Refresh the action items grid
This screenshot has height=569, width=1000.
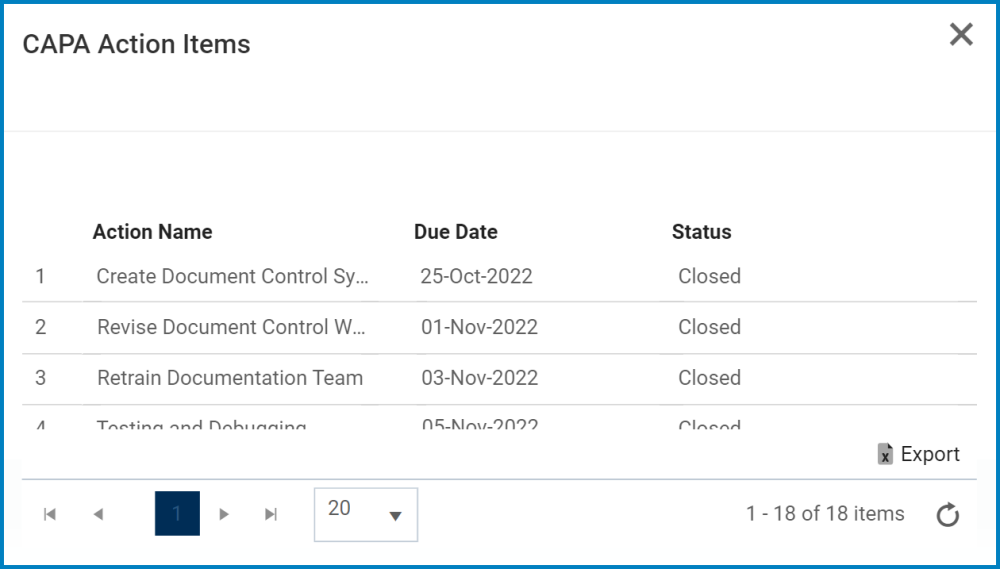(947, 515)
